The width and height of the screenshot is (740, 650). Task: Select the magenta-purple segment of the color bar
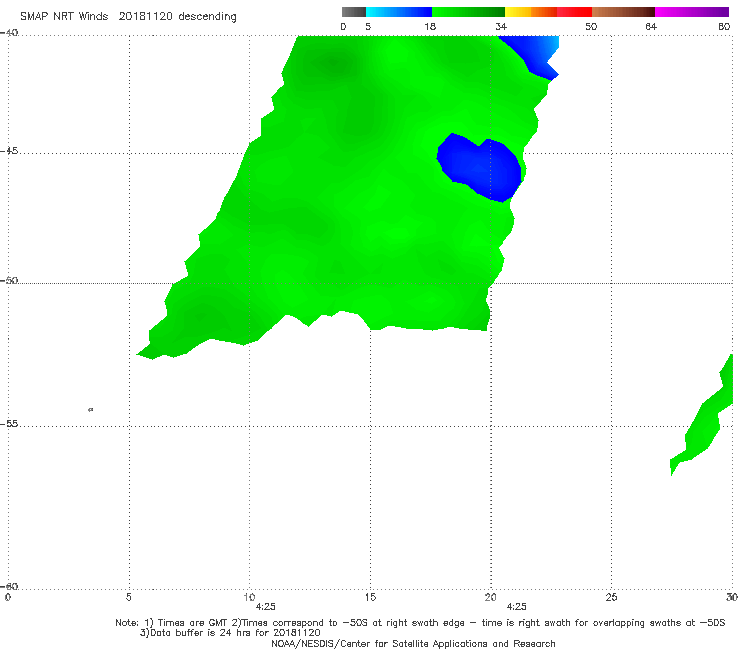tap(692, 12)
